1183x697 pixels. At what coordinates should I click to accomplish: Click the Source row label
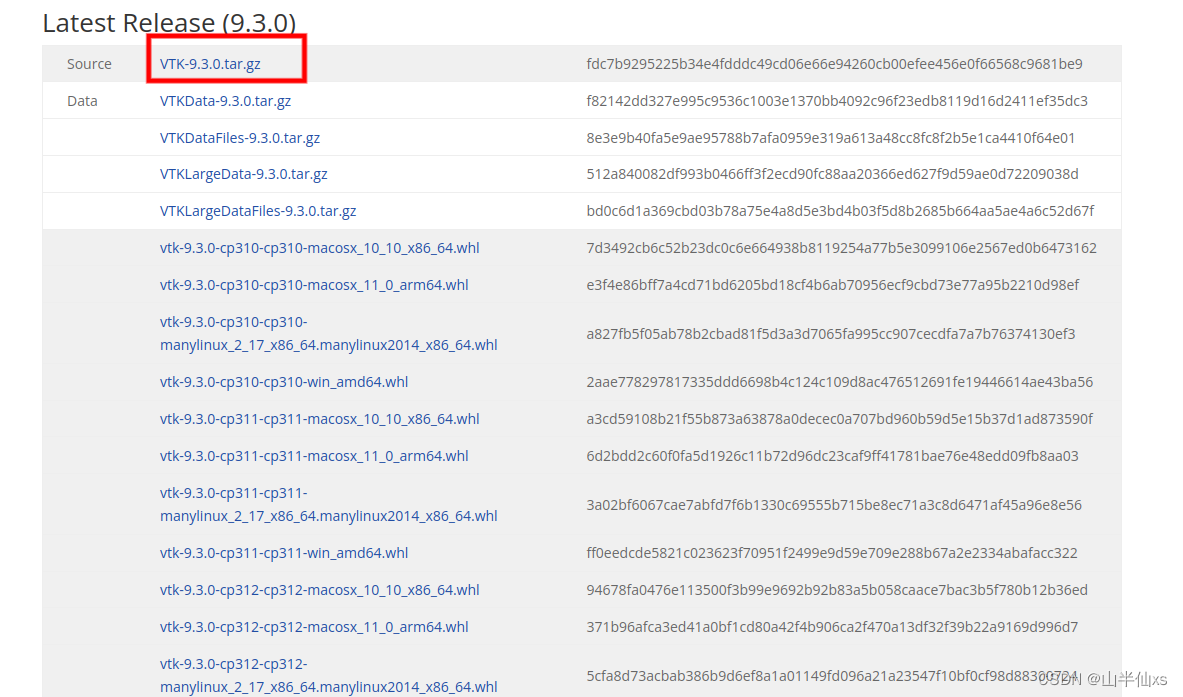coord(89,64)
